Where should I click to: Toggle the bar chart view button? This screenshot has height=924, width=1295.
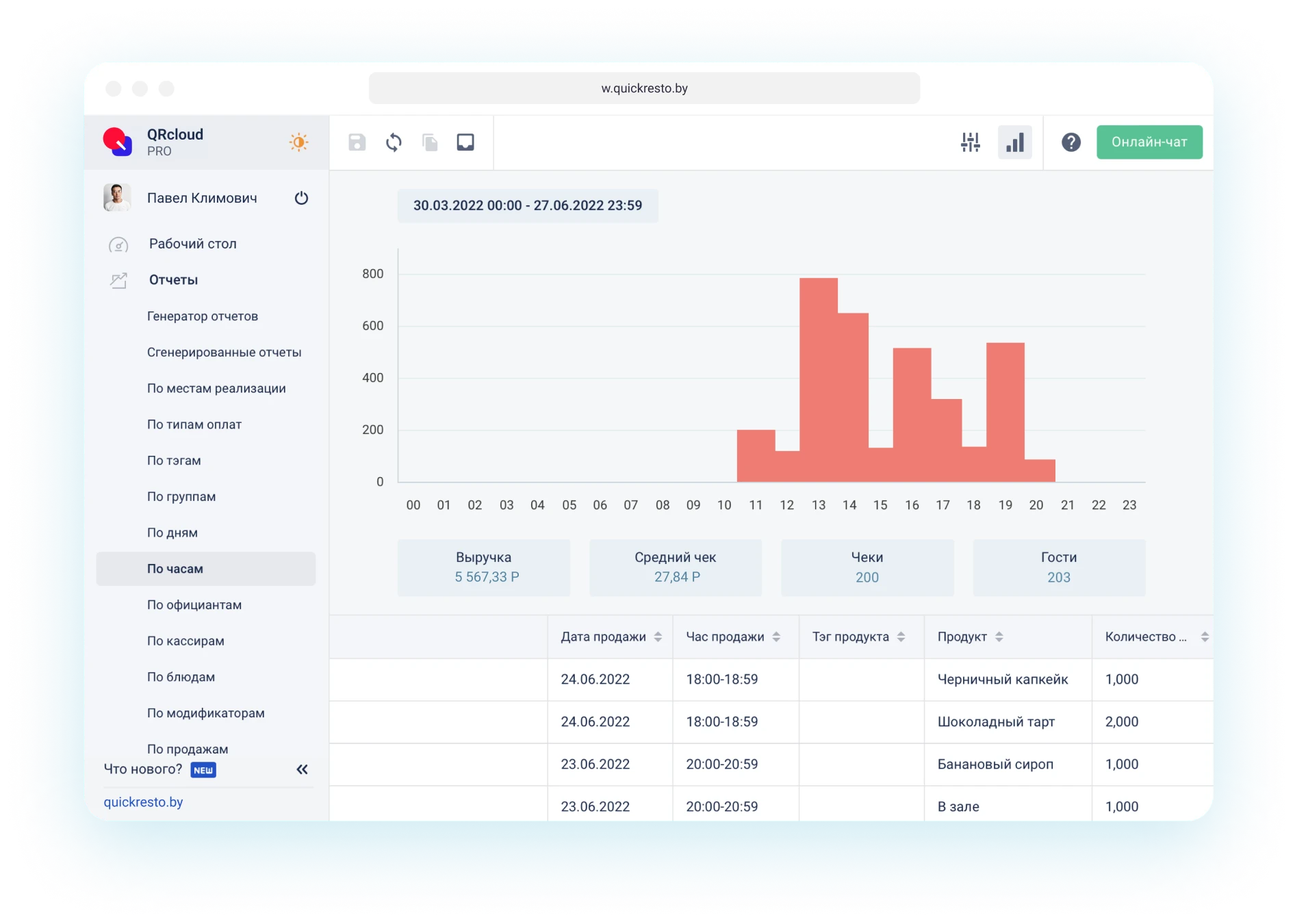tap(1014, 142)
